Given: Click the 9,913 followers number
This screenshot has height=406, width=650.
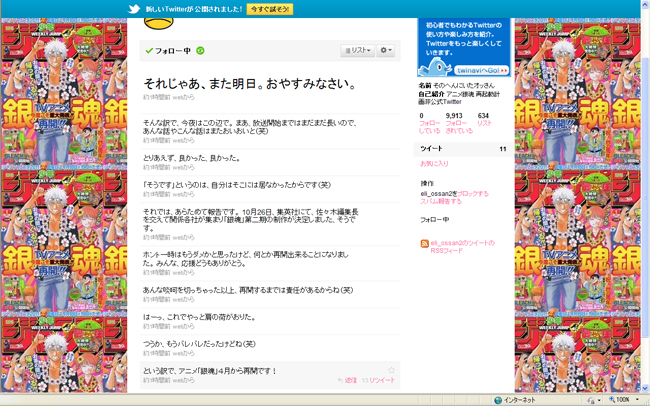Looking at the screenshot, I should [454, 116].
